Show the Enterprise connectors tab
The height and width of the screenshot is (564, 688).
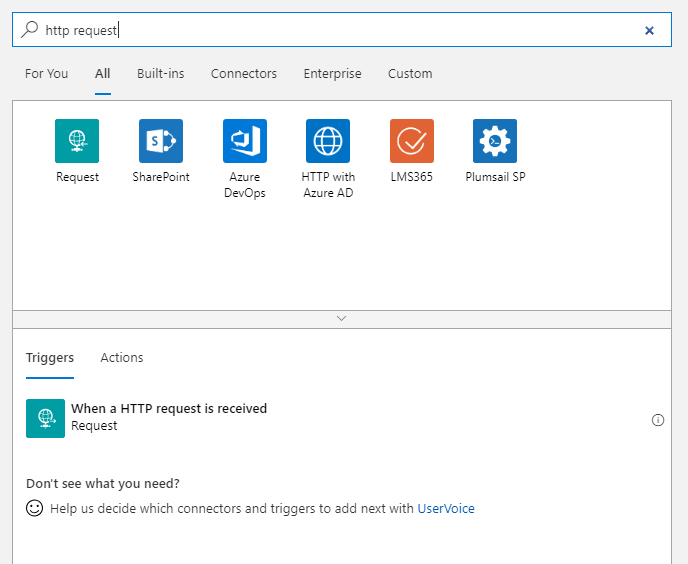point(333,74)
